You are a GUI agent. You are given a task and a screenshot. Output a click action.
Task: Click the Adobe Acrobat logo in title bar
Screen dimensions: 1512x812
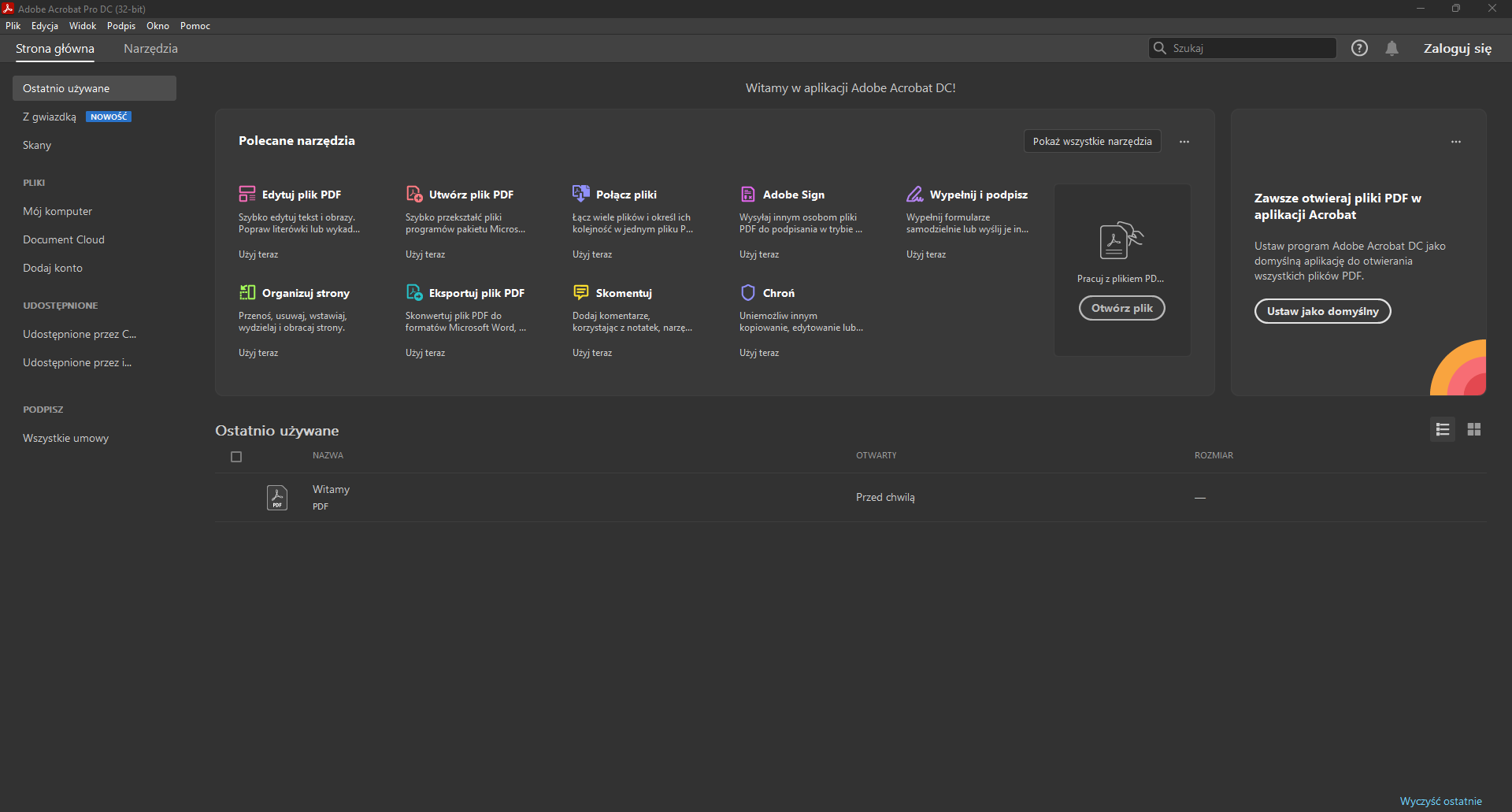[x=8, y=9]
